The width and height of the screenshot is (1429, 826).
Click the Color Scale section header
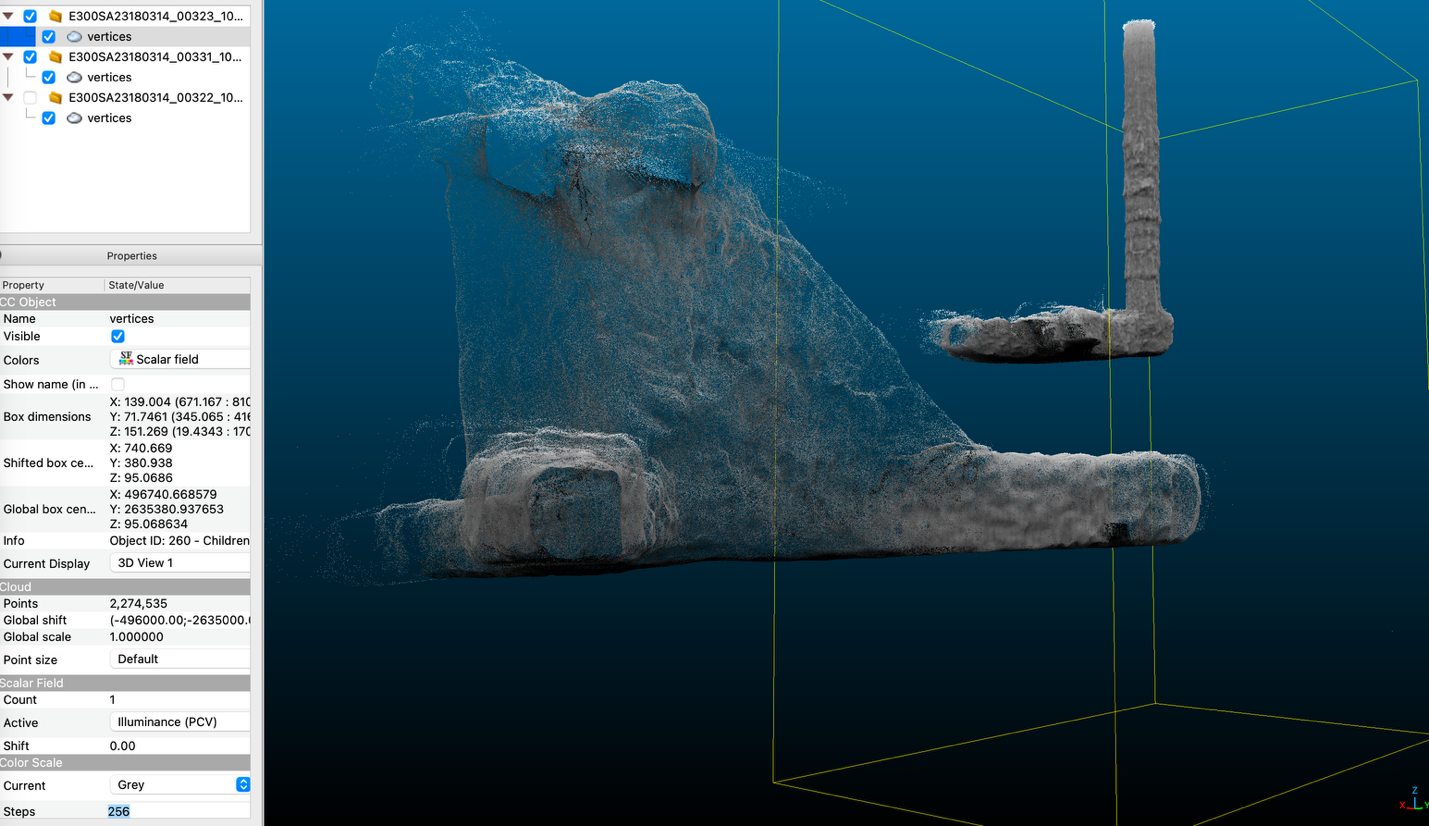(x=125, y=762)
